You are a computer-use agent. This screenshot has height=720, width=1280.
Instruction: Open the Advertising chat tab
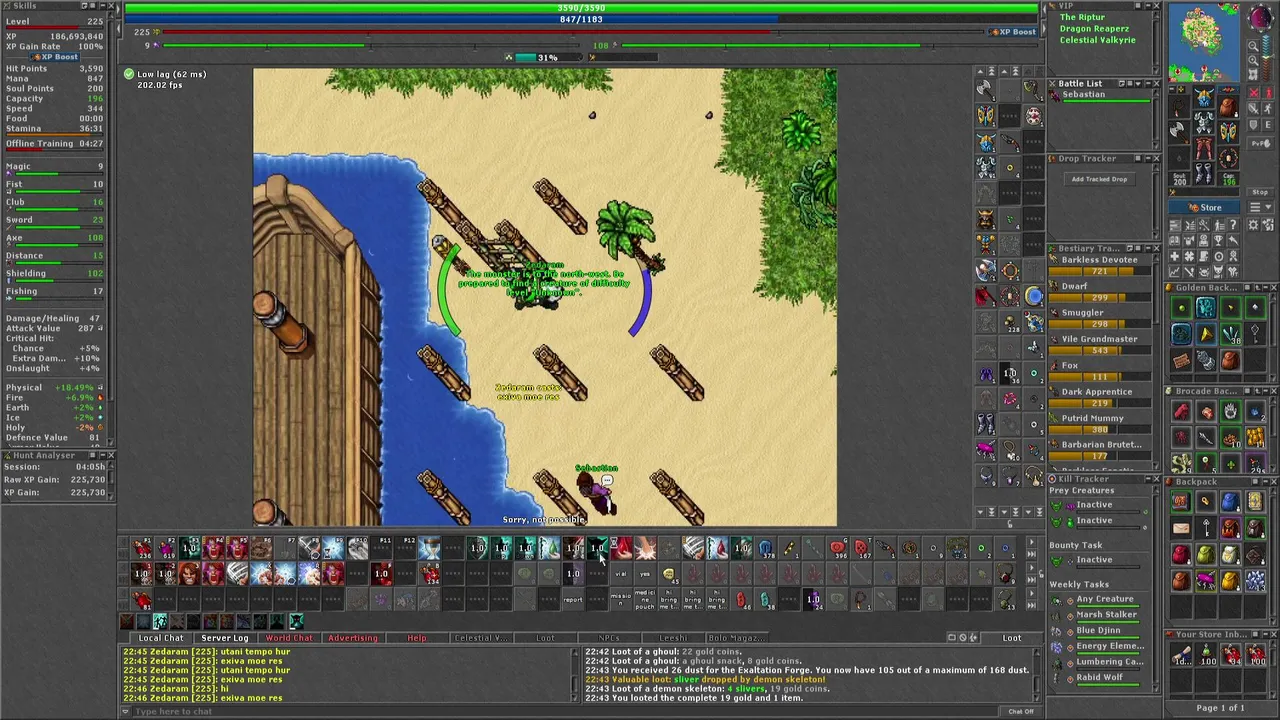[353, 638]
